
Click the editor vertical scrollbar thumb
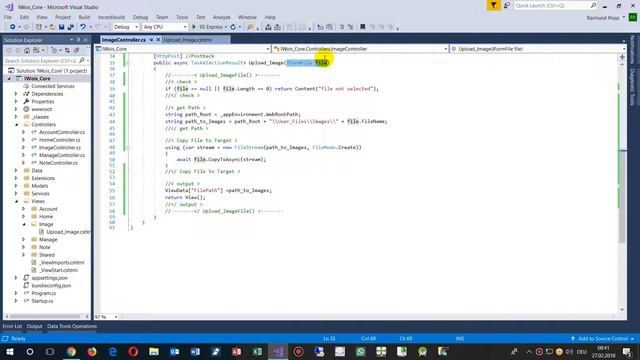[x=622, y=196]
